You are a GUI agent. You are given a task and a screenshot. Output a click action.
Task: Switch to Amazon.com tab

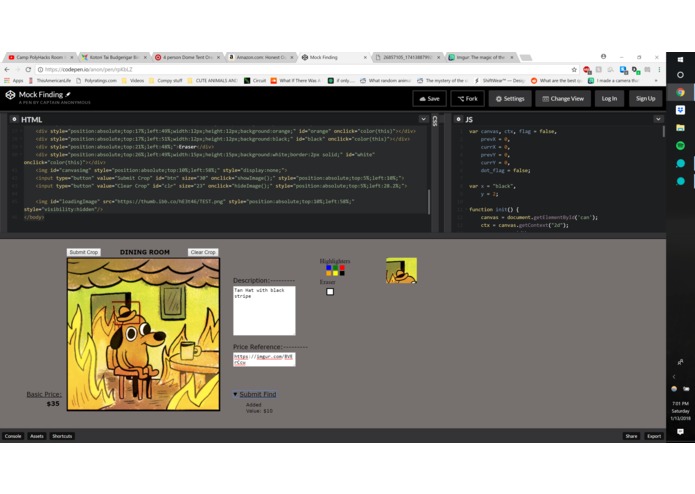pos(260,57)
